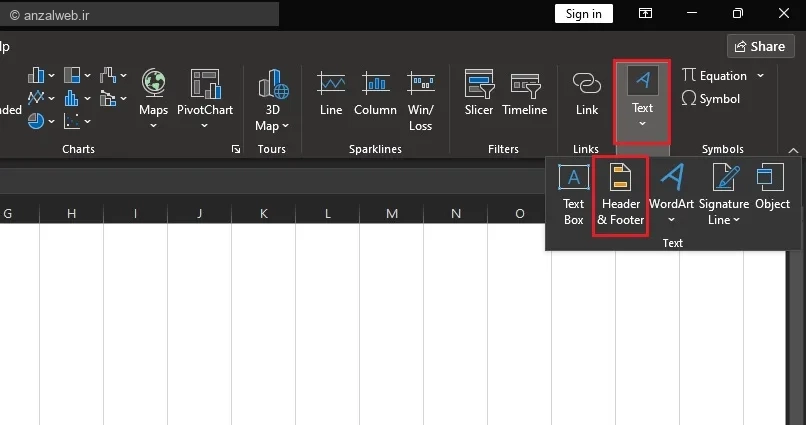Open the WordArt gallery
Screen dimensions: 806x425
coord(671,194)
